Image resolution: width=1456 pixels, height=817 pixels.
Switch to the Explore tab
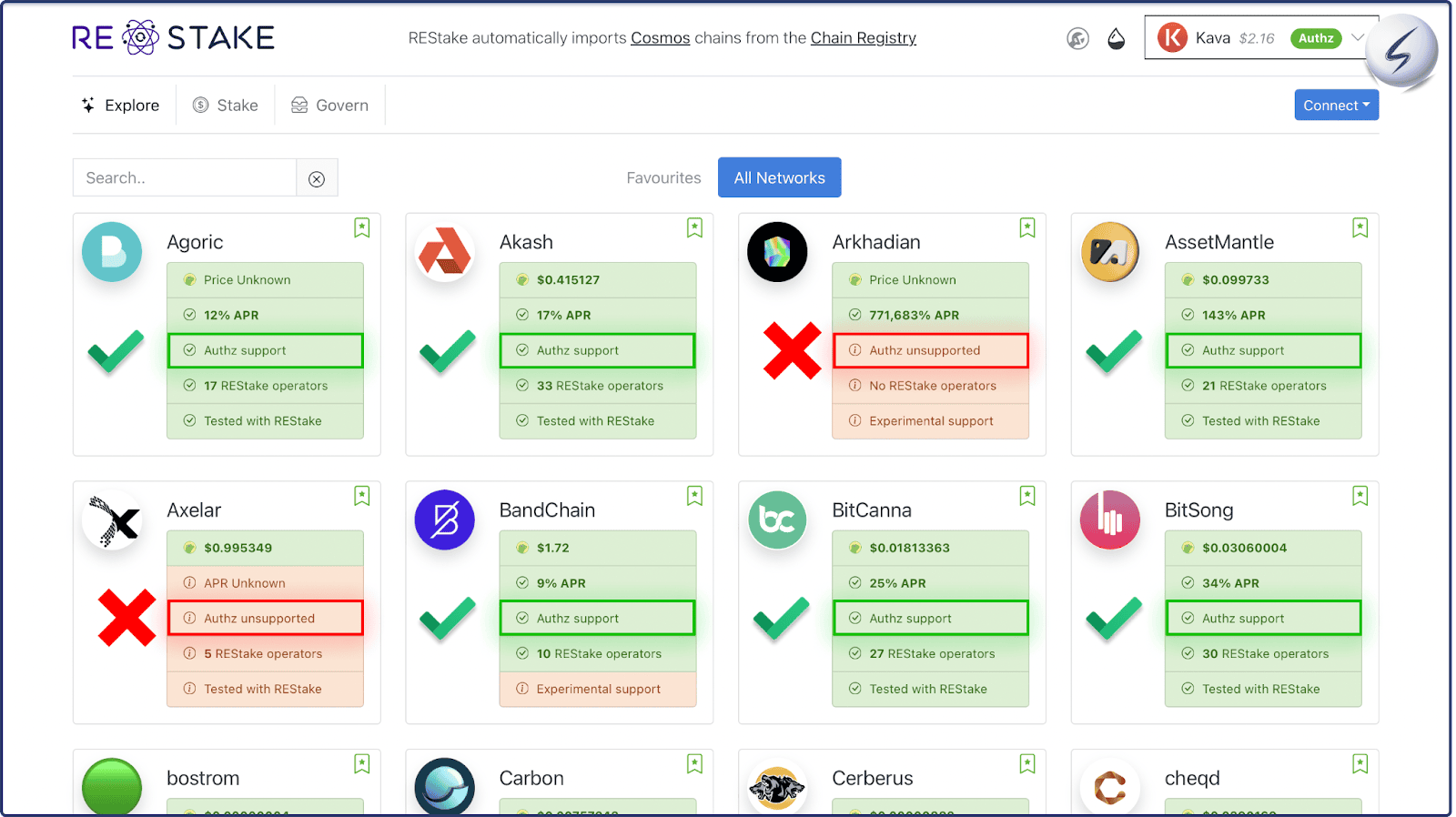tap(121, 106)
